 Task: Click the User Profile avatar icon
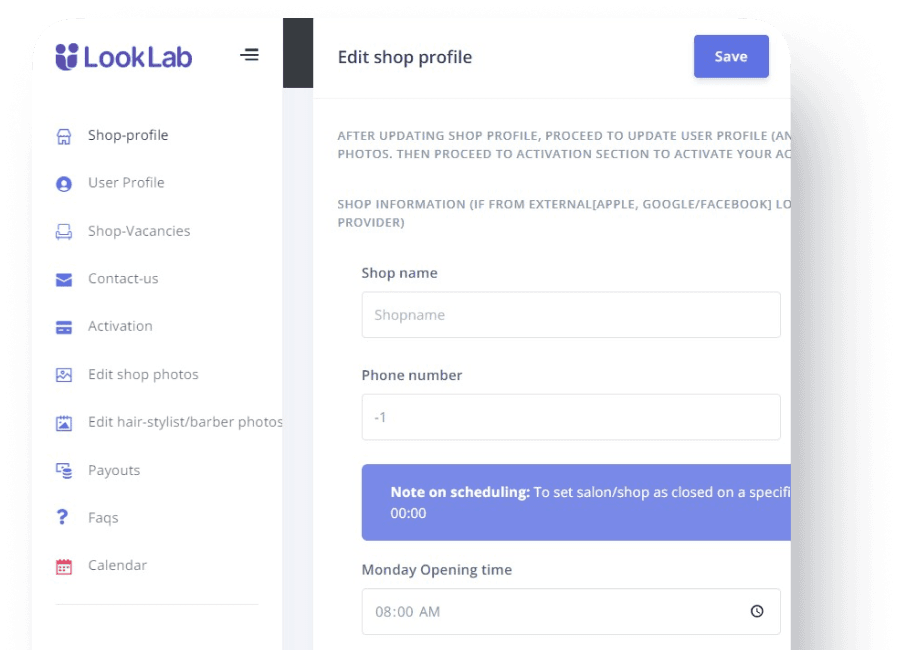point(64,183)
